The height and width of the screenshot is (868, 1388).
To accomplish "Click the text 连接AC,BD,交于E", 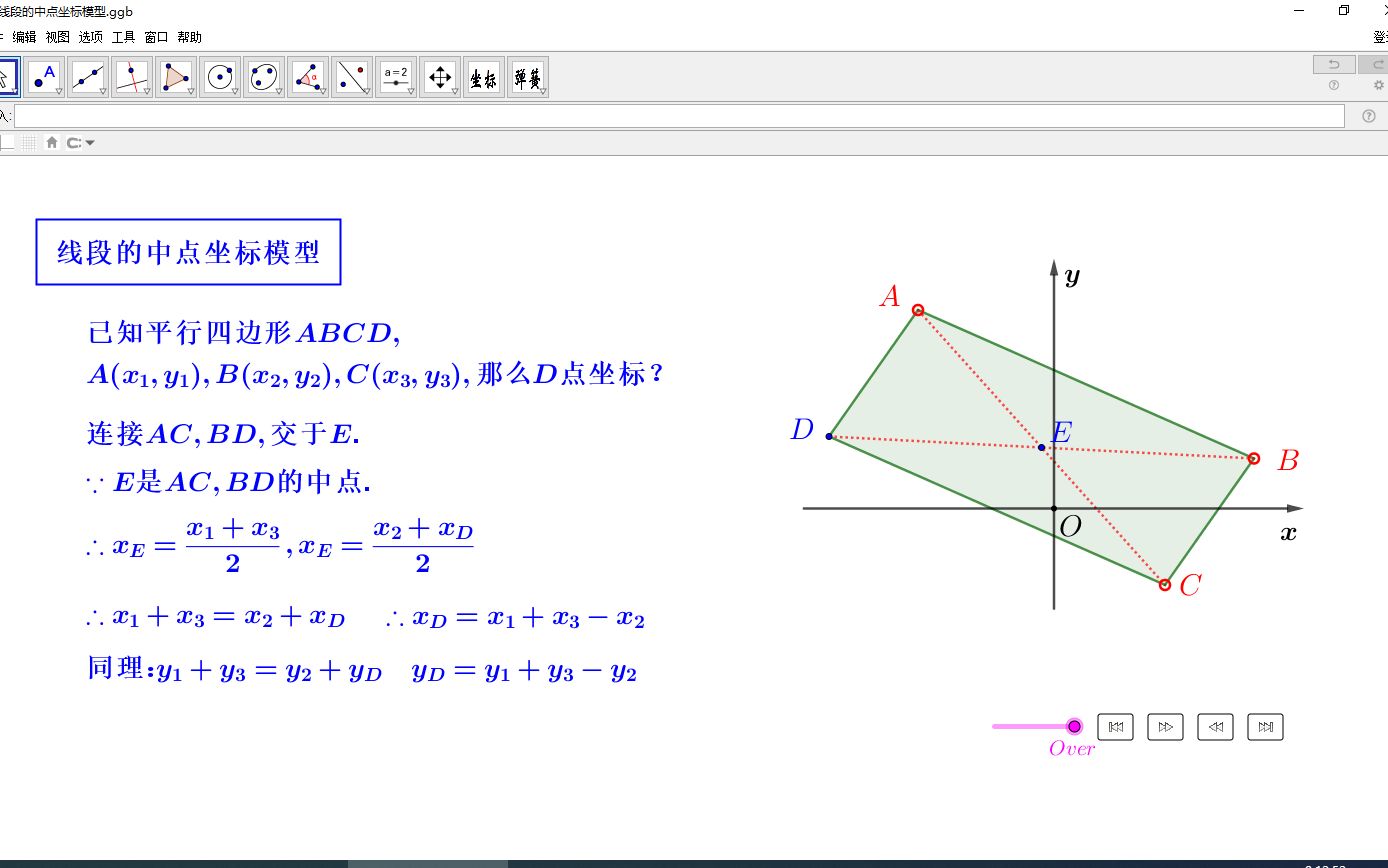I will click(x=224, y=434).
